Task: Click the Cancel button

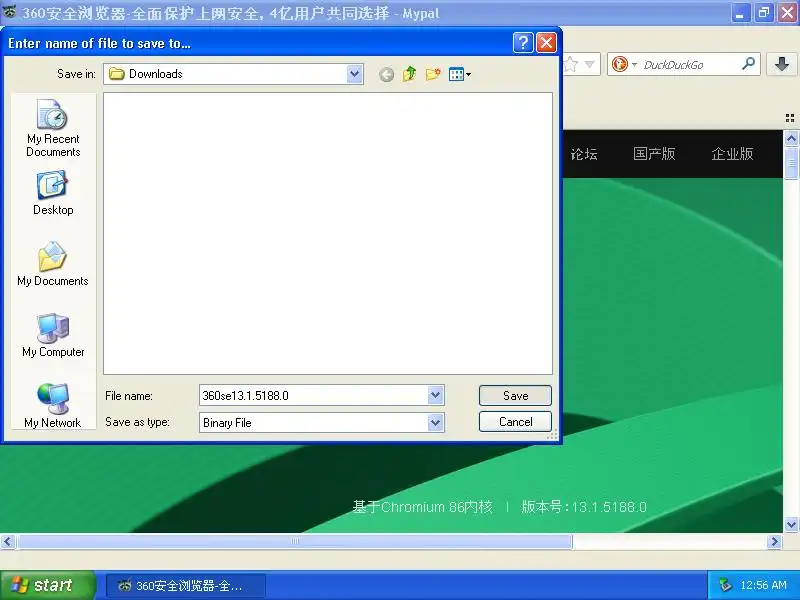Action: coord(515,422)
